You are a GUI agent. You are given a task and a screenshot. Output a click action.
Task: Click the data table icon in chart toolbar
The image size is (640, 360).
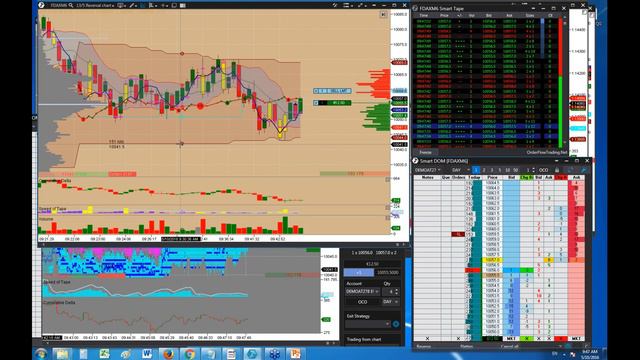182,5
